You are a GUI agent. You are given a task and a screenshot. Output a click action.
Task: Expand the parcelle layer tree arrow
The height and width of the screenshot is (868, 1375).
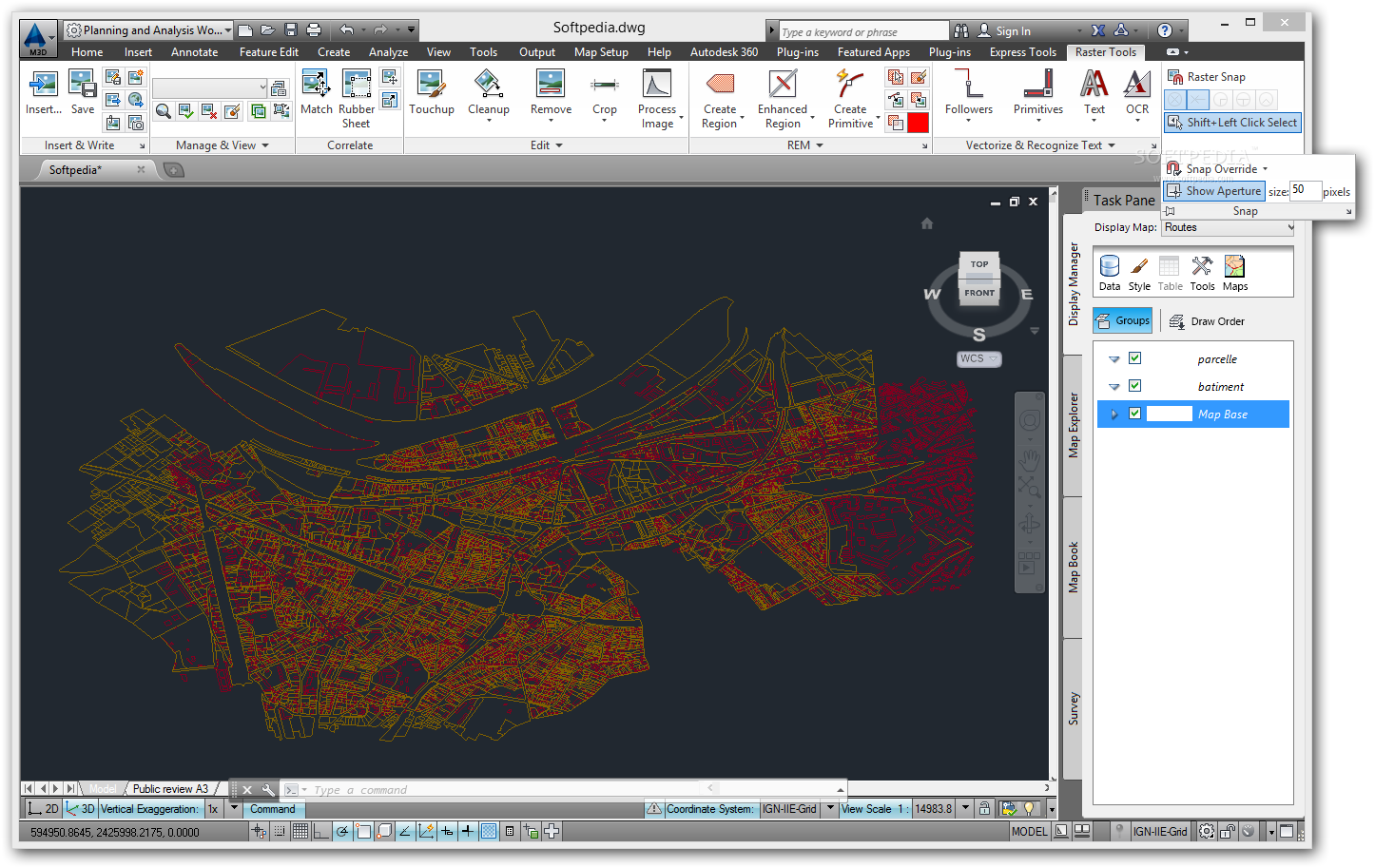coord(1114,359)
